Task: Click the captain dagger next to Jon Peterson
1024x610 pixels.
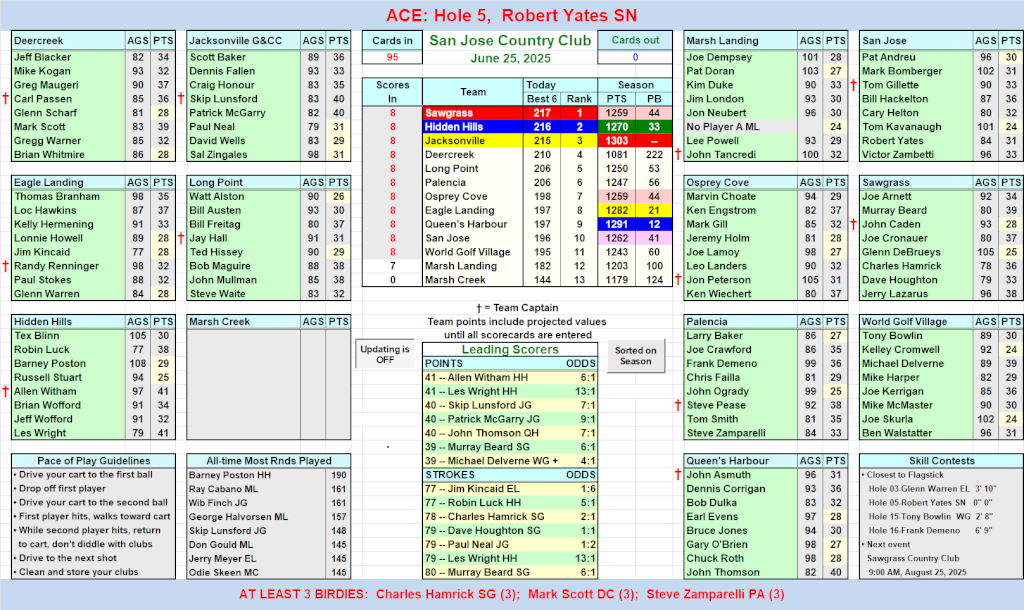Action: [678, 281]
